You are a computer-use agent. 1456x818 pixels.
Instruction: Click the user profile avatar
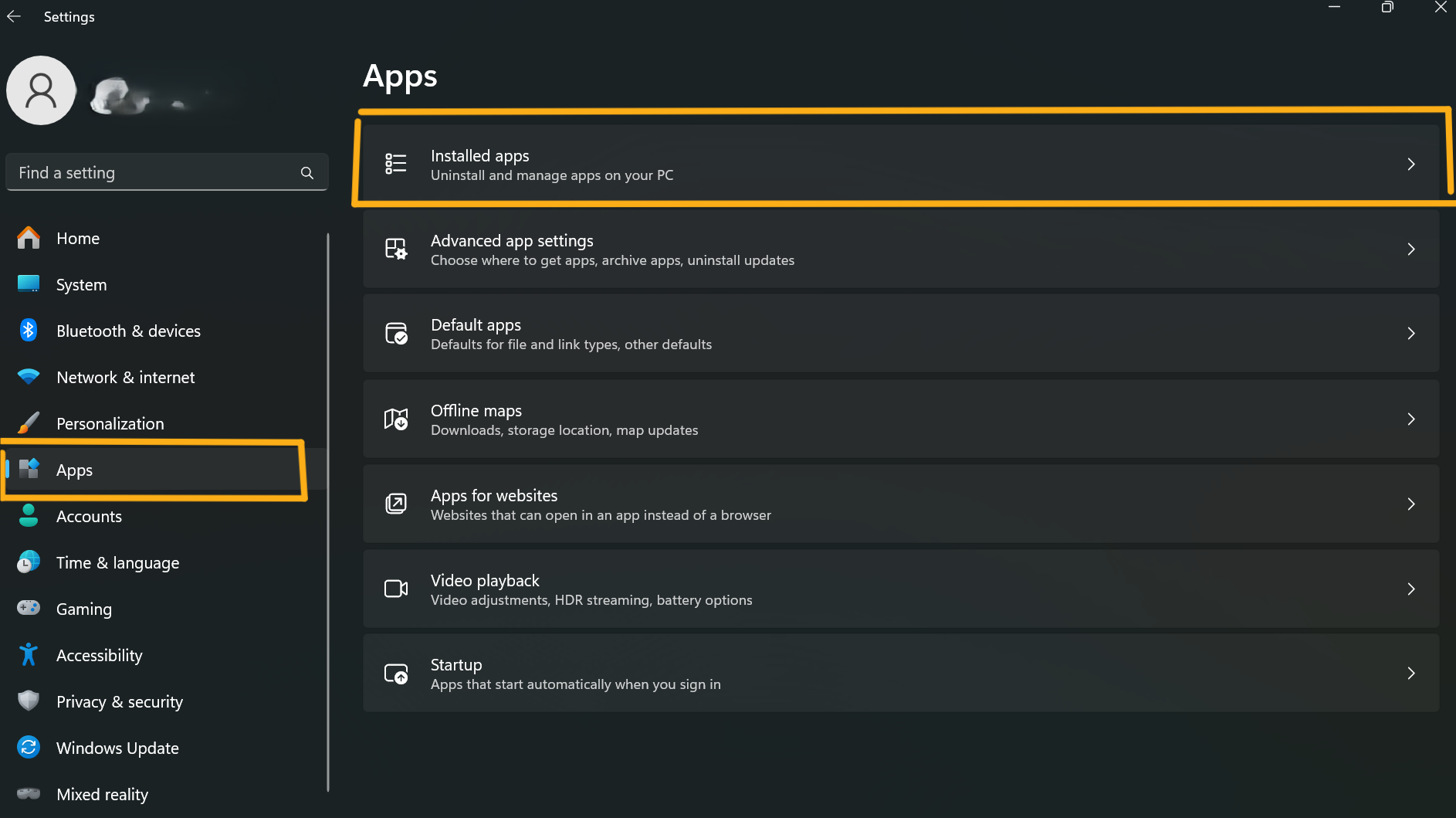coord(41,90)
